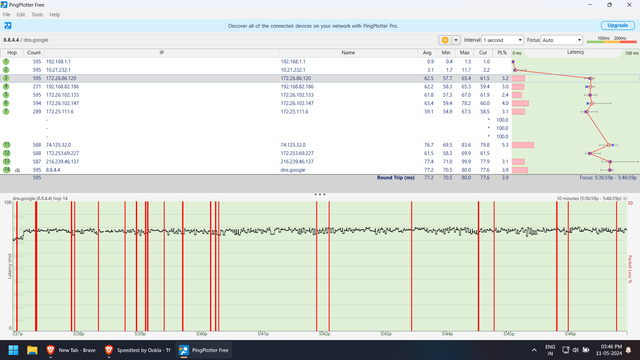
Task: Click hop 7 green circle icon
Action: [6, 111]
